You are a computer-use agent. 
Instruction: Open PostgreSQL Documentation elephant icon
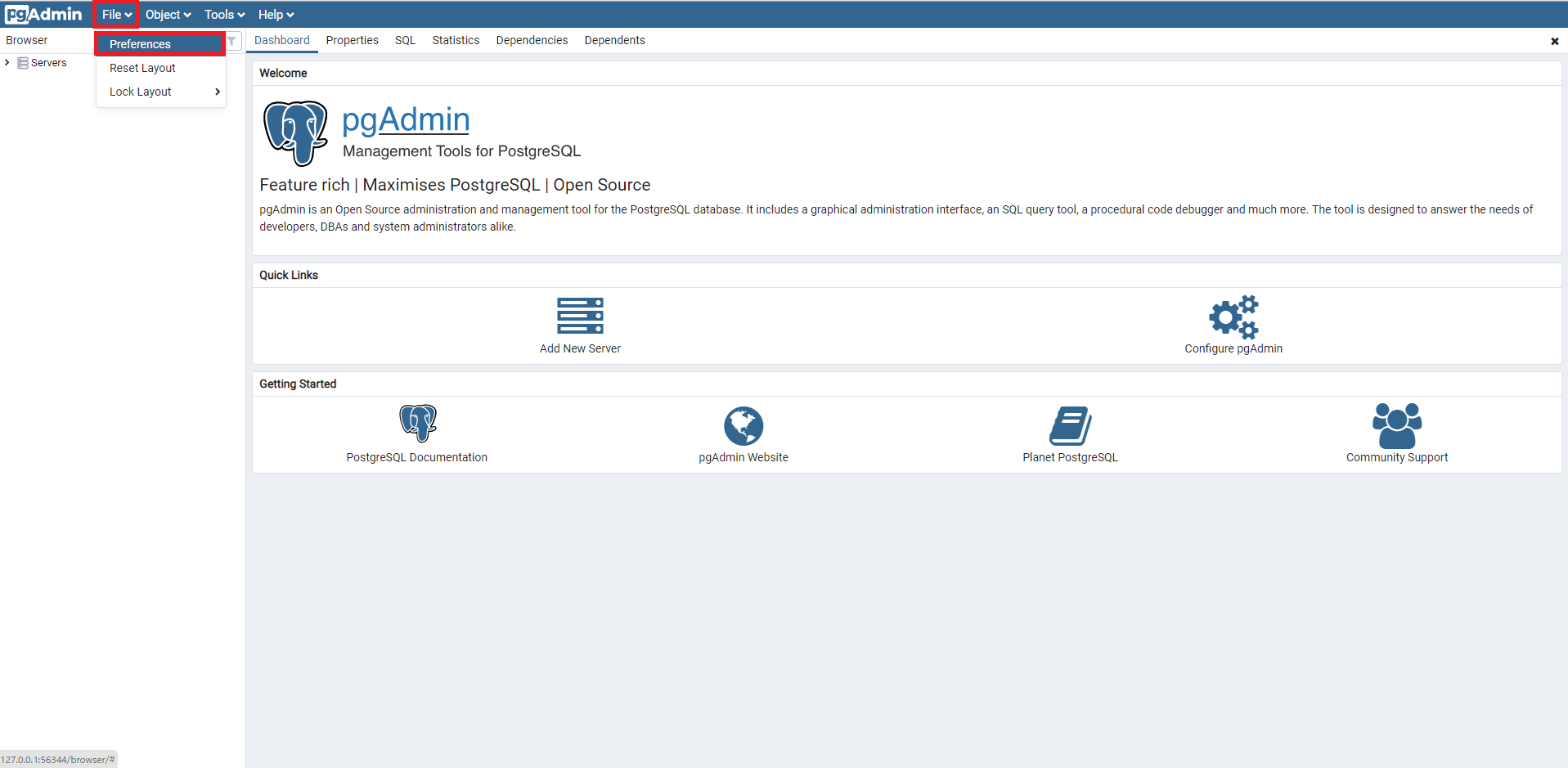(x=416, y=422)
